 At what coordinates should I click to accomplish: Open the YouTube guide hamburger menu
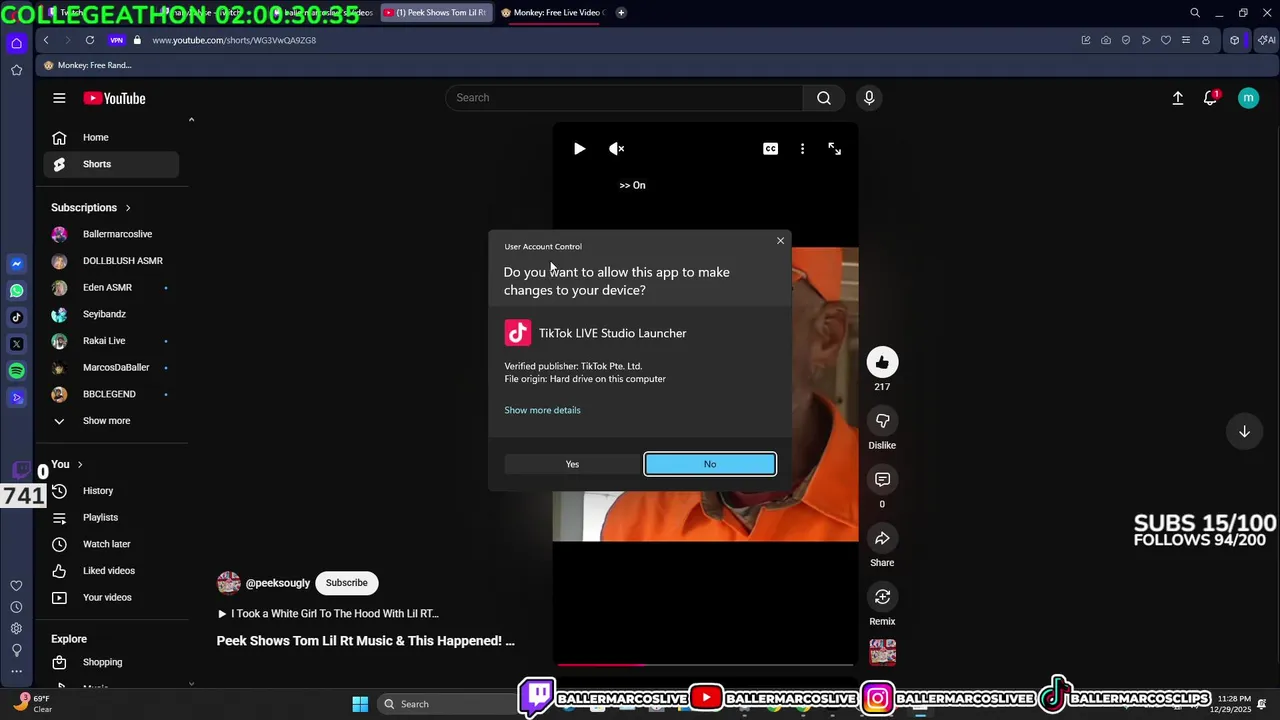pos(59,98)
